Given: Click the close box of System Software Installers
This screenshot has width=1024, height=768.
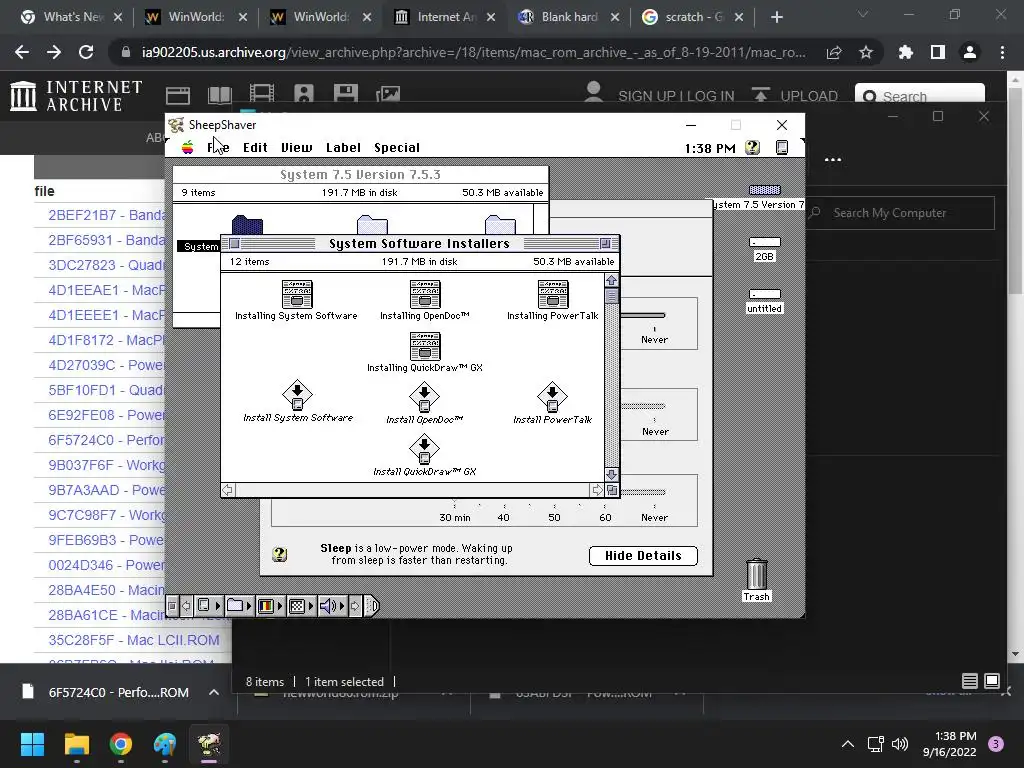Looking at the screenshot, I should coord(234,244).
